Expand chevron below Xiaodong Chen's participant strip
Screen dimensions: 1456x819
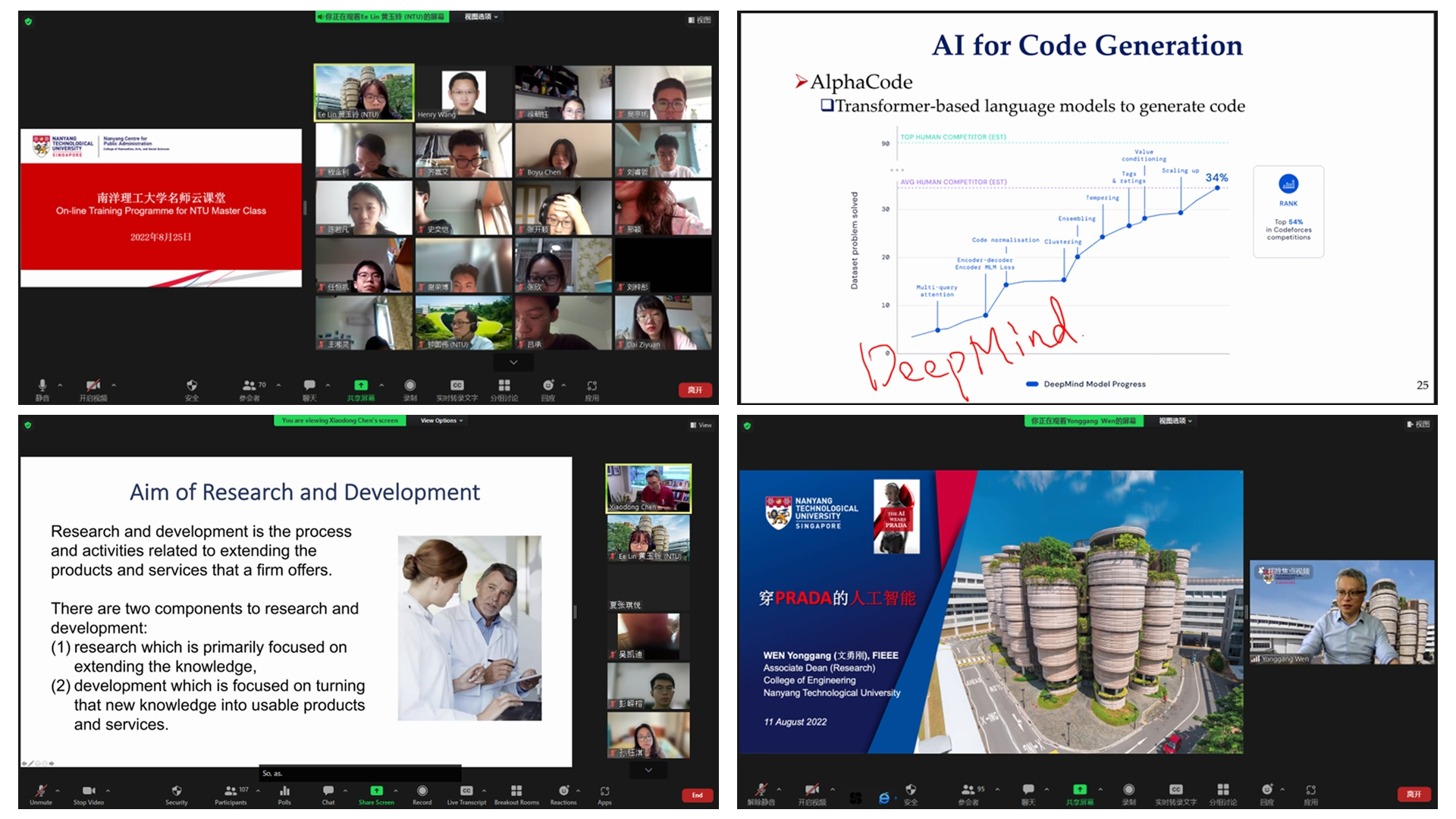[x=648, y=770]
